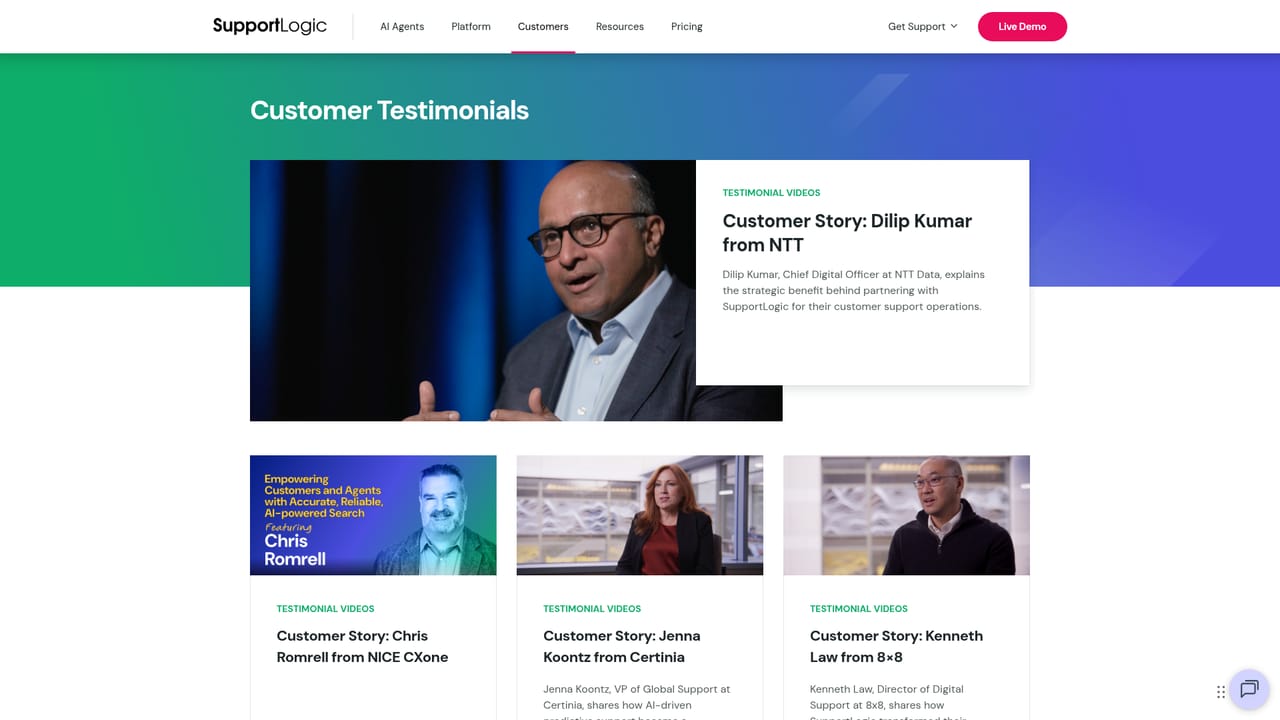This screenshot has width=1280, height=720.
Task: Select the Customers nav item
Action: pos(543,27)
